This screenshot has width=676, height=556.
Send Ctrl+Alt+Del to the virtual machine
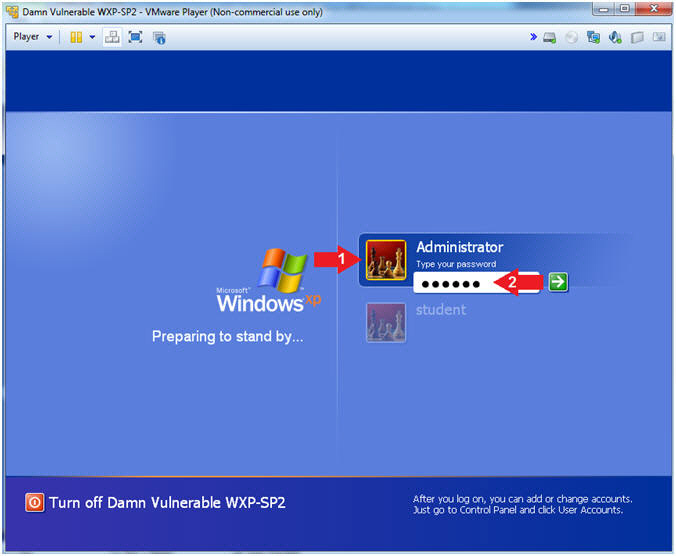[x=112, y=37]
